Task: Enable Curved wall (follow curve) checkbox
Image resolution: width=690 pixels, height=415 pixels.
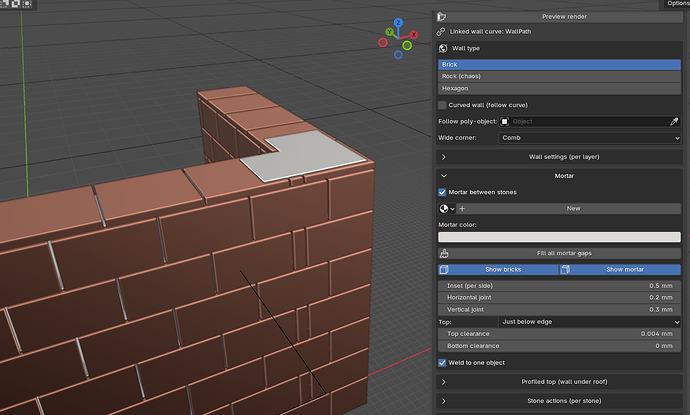Action: 442,105
